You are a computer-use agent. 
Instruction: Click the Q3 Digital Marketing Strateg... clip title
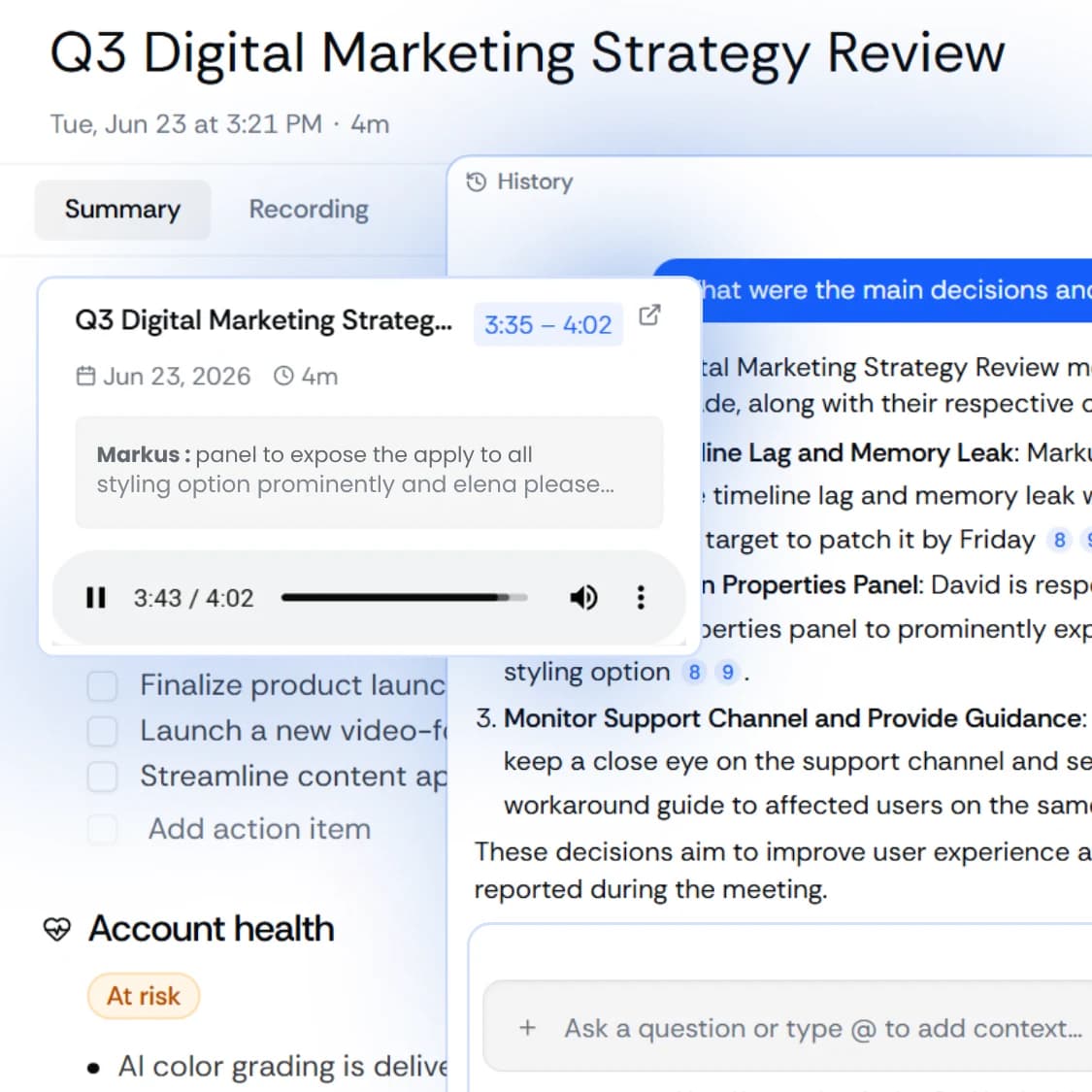pyautogui.click(x=264, y=320)
